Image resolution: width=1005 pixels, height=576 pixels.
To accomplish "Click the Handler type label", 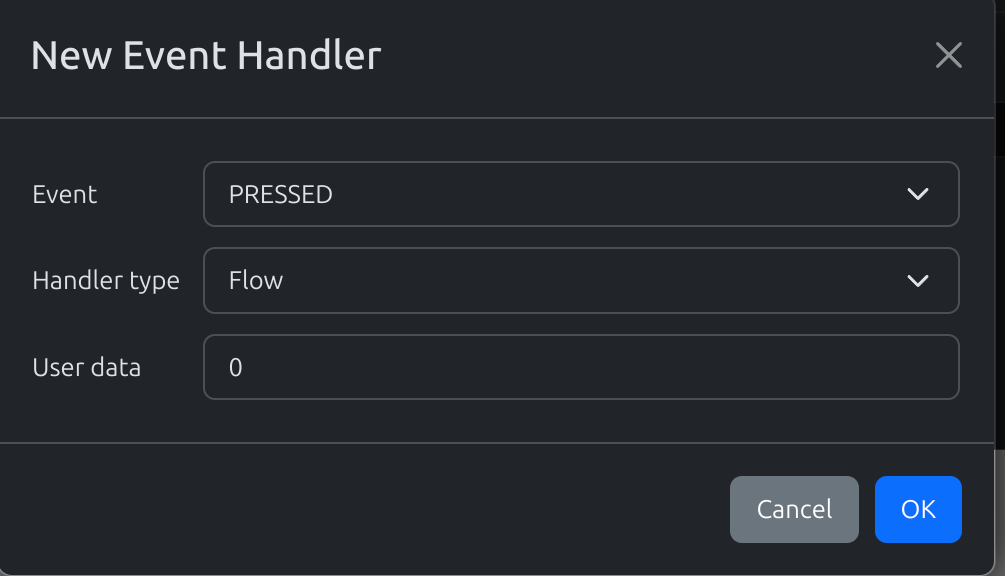I will pos(106,281).
